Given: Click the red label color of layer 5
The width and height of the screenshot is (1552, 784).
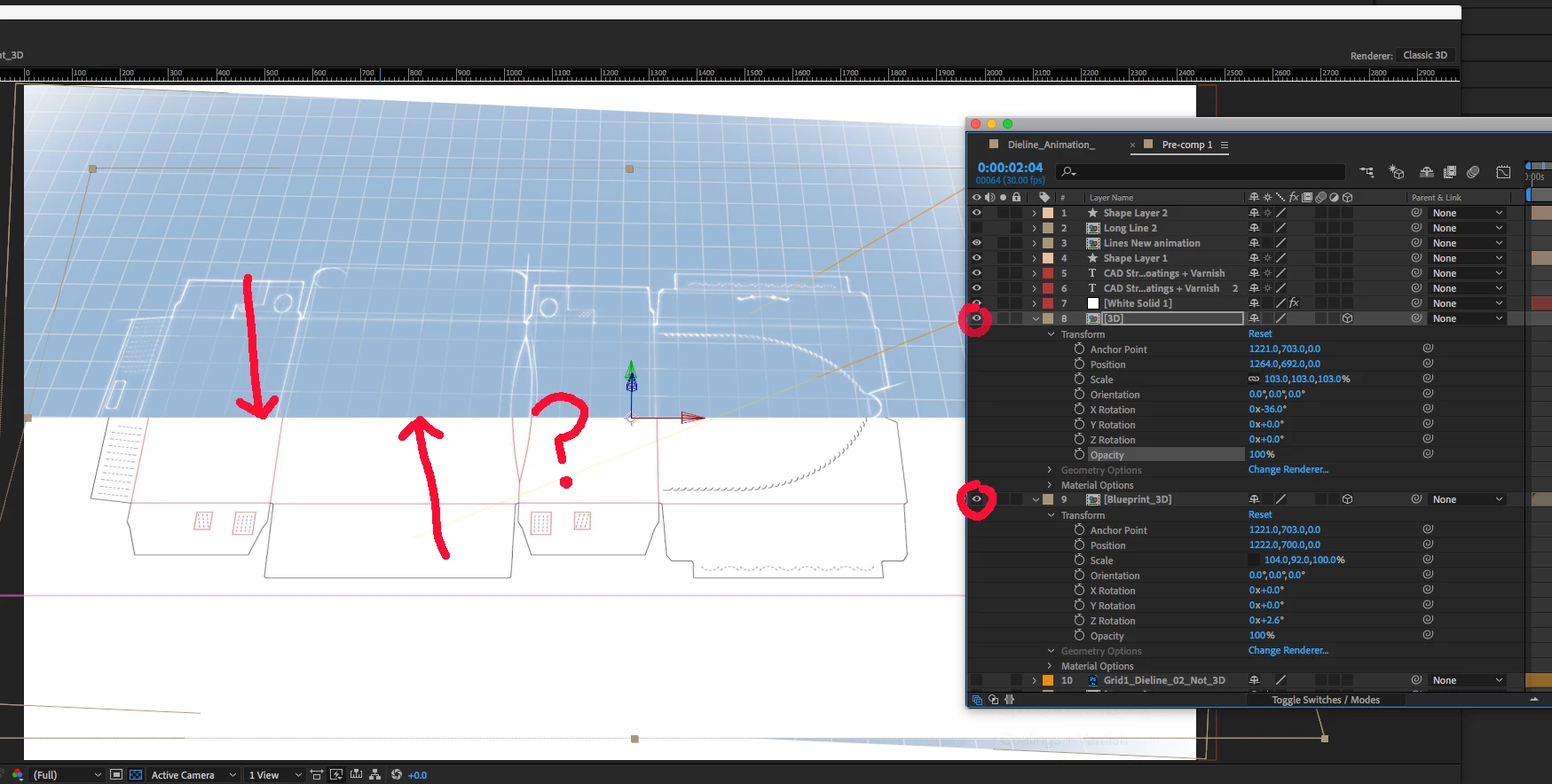Looking at the screenshot, I should pos(1048,273).
